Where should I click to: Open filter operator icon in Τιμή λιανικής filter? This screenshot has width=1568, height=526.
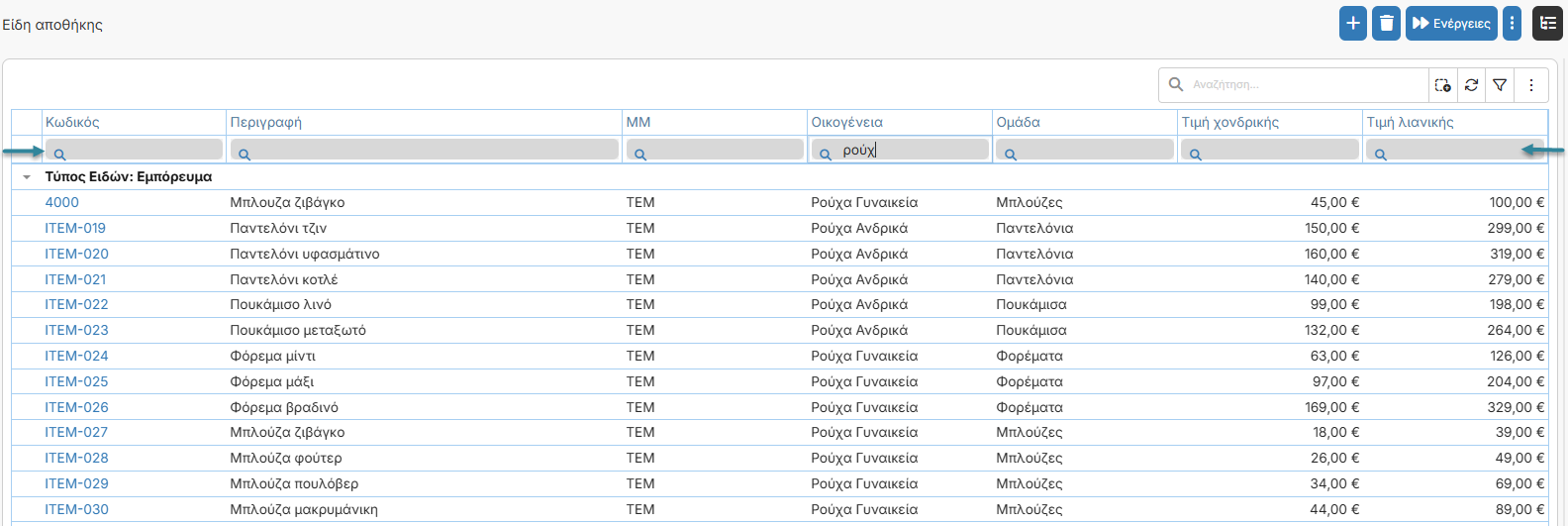coord(1381,155)
